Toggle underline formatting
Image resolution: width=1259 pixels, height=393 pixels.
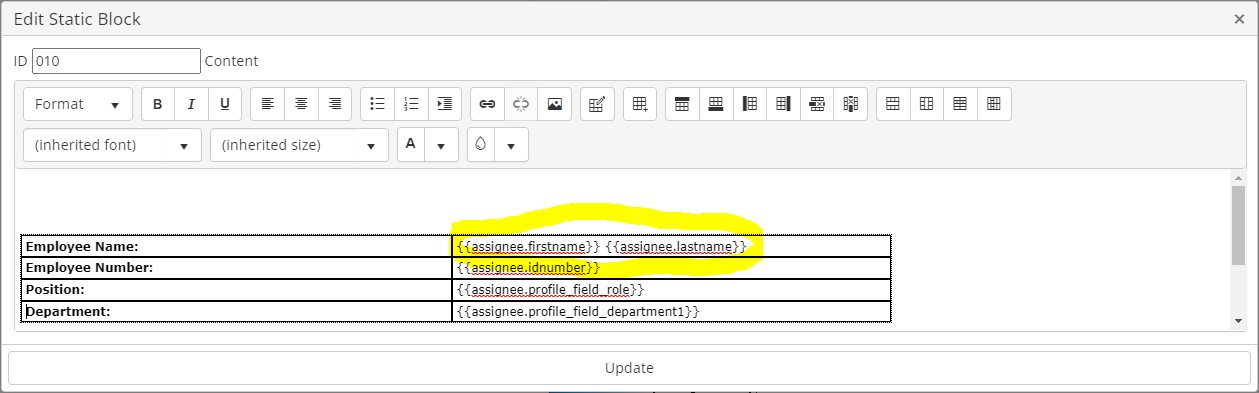tap(224, 104)
